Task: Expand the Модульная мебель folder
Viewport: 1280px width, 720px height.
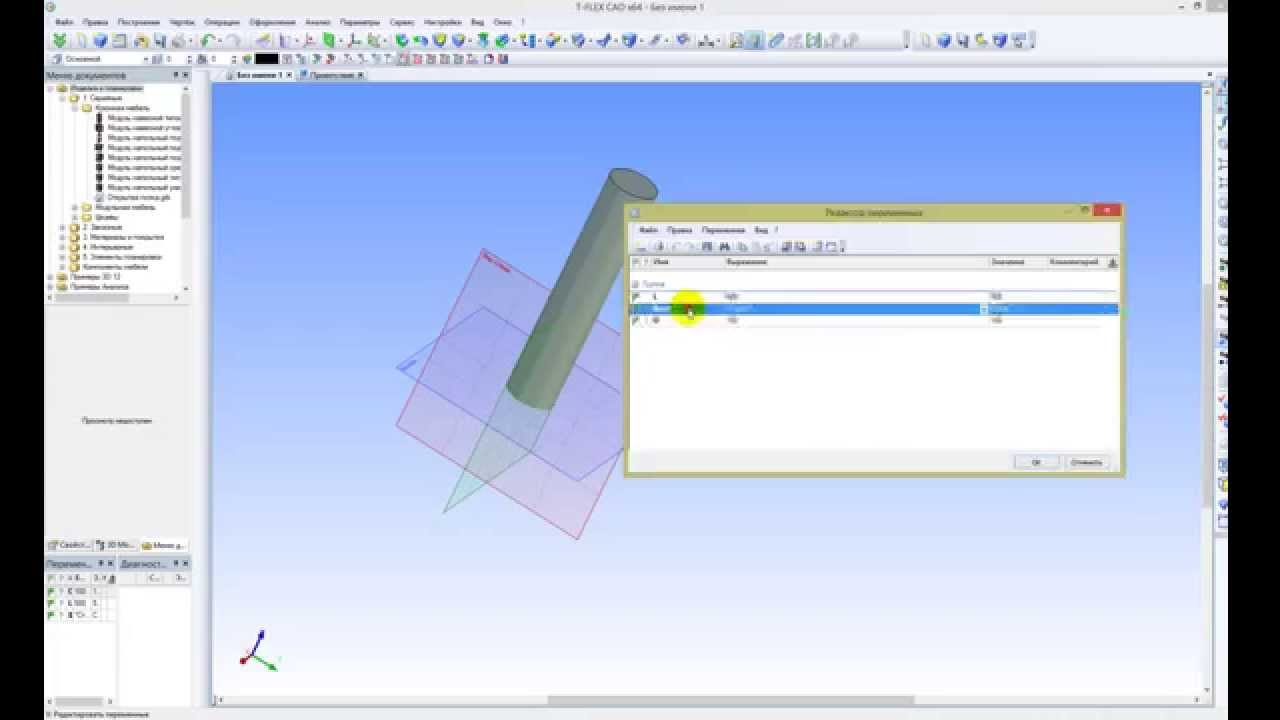Action: [74, 207]
